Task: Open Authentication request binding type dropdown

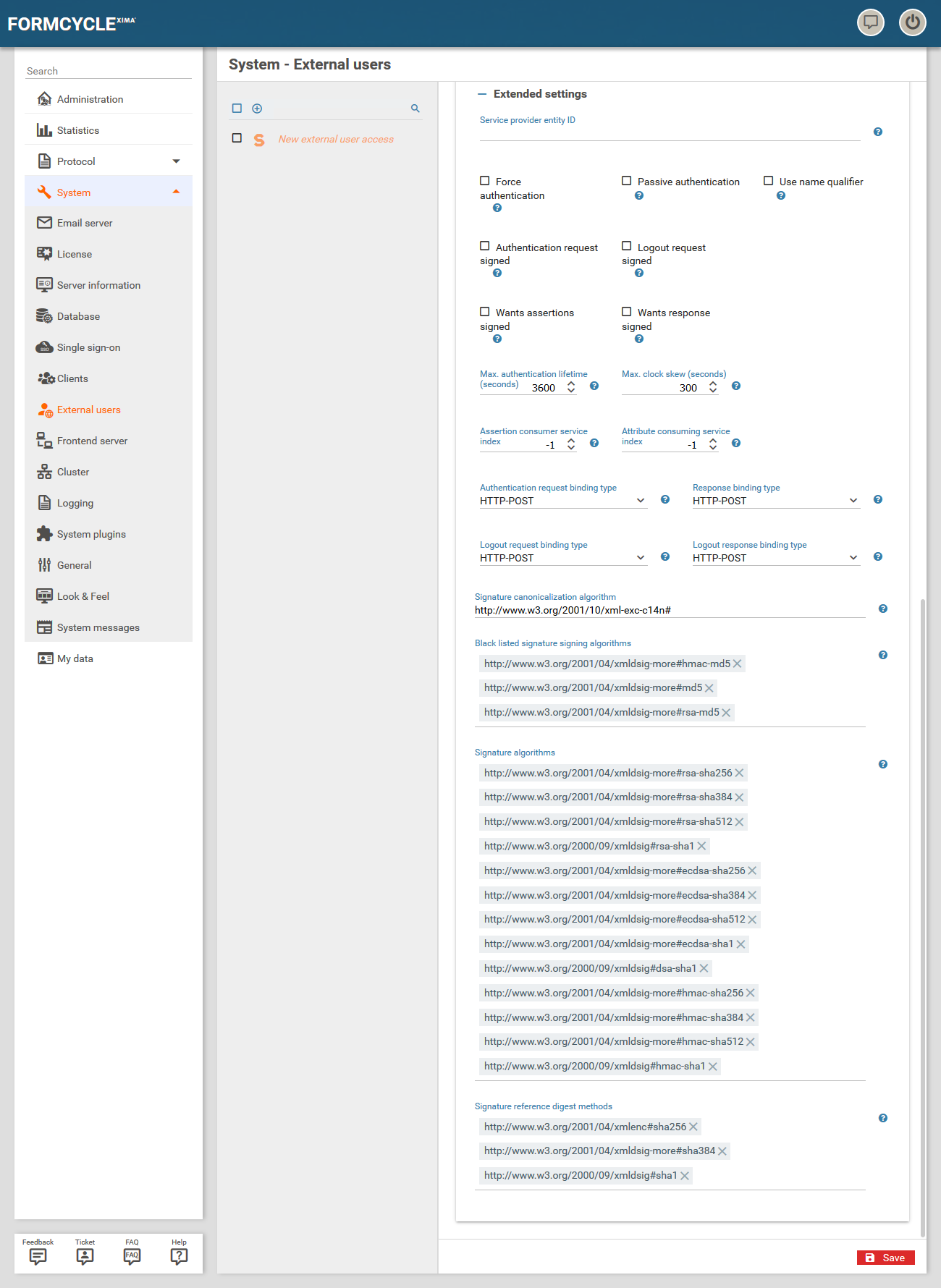Action: coord(562,501)
